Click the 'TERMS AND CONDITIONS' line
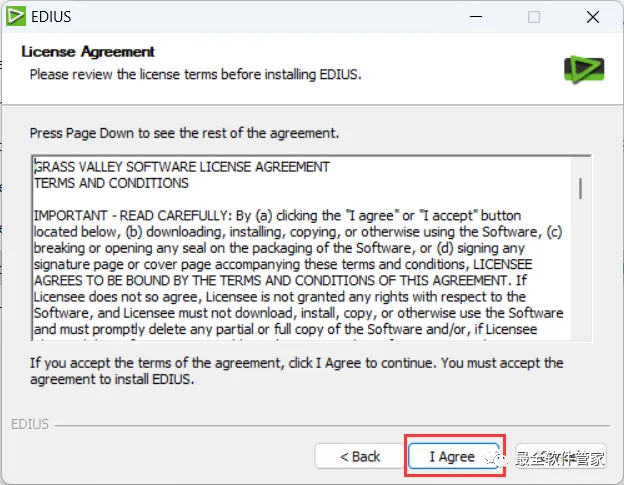The width and height of the screenshot is (624, 485). [111, 183]
